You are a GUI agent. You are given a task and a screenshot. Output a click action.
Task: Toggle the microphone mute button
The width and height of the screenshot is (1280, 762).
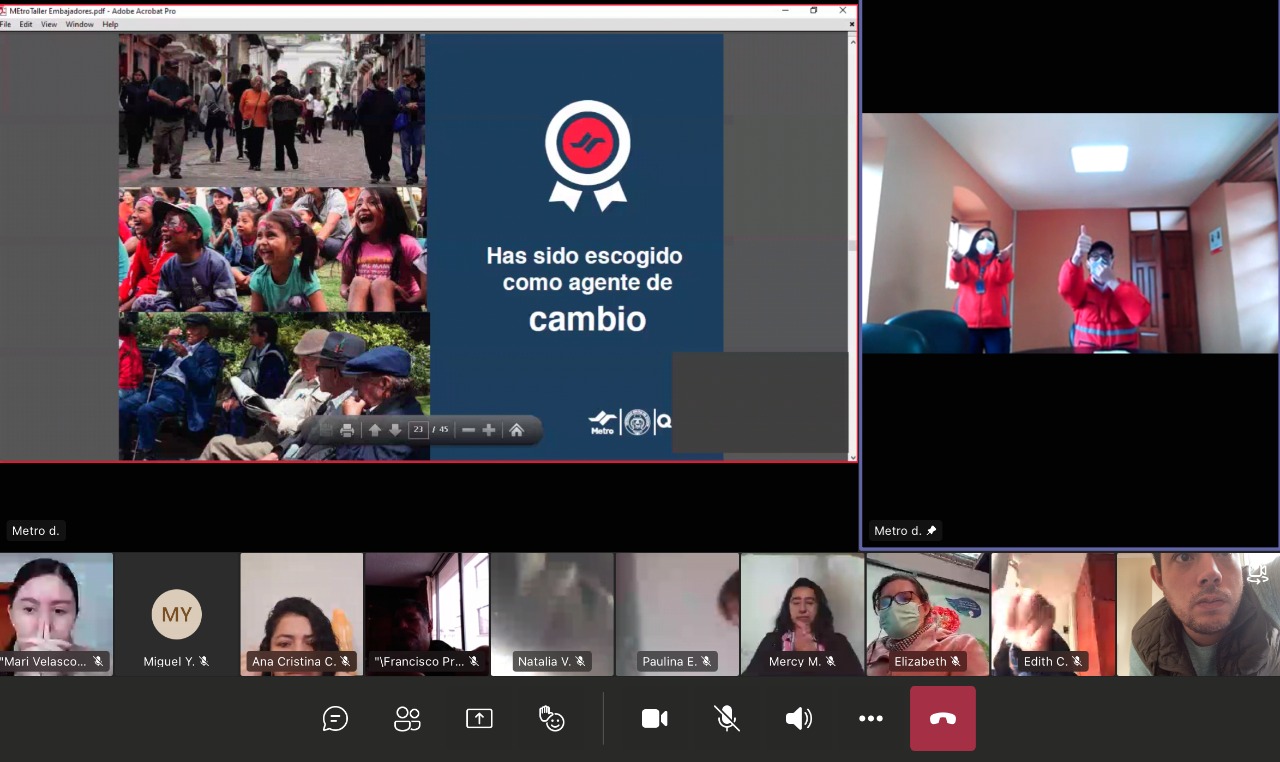727,718
